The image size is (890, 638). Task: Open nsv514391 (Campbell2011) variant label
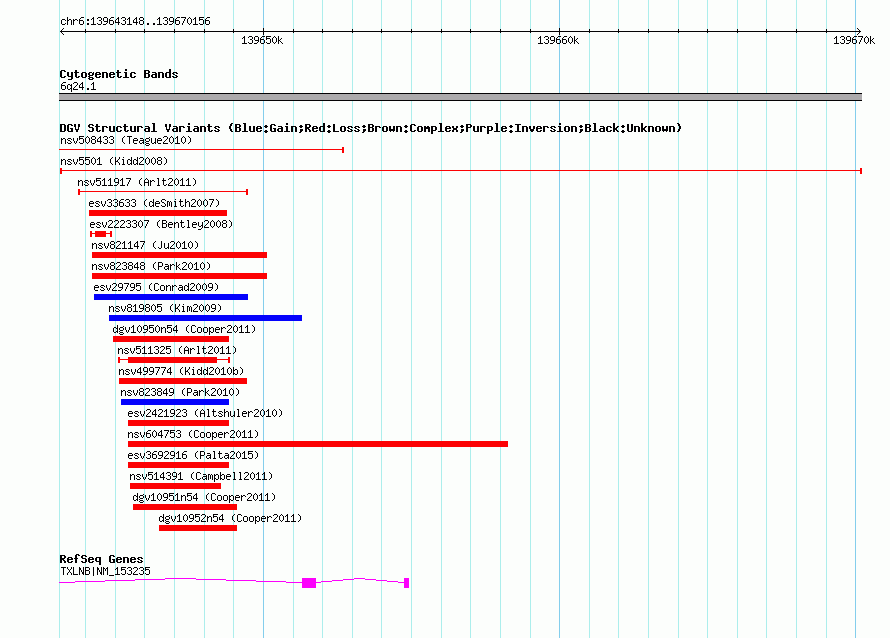click(201, 476)
